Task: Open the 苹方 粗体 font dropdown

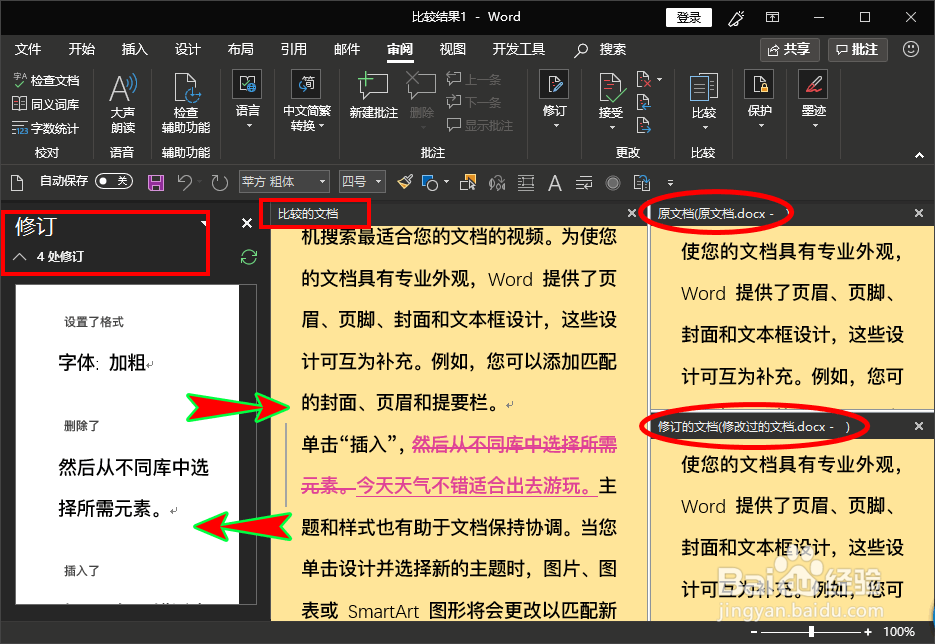Action: tap(323, 182)
